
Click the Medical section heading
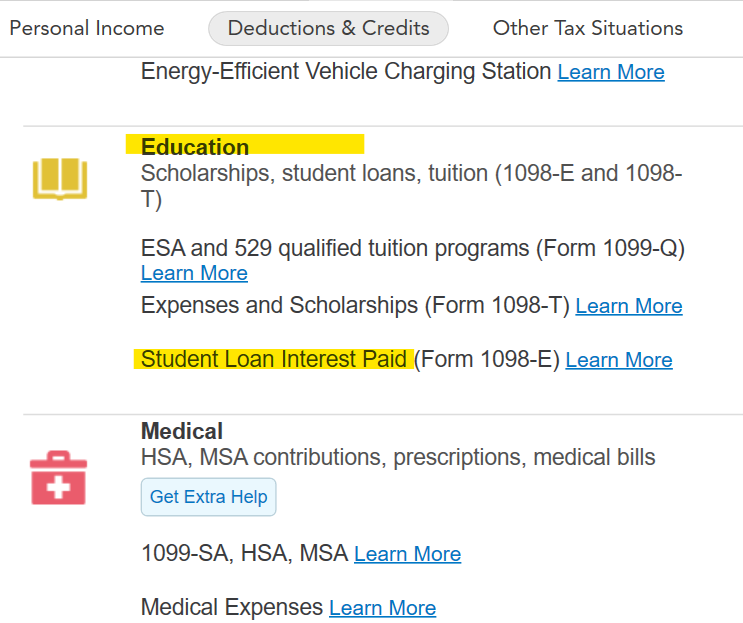[x=182, y=431]
